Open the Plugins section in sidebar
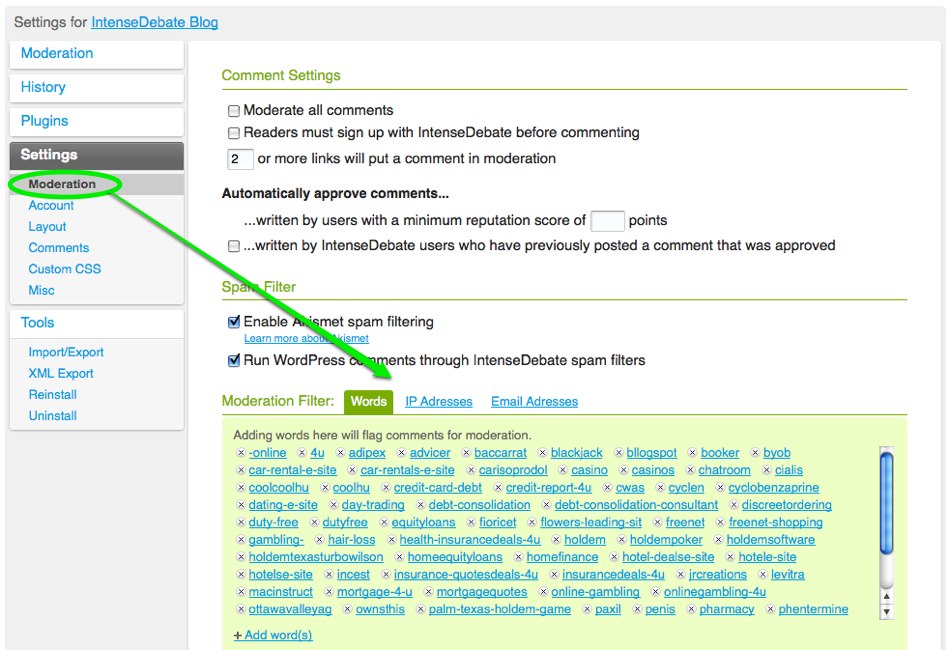 96,121
